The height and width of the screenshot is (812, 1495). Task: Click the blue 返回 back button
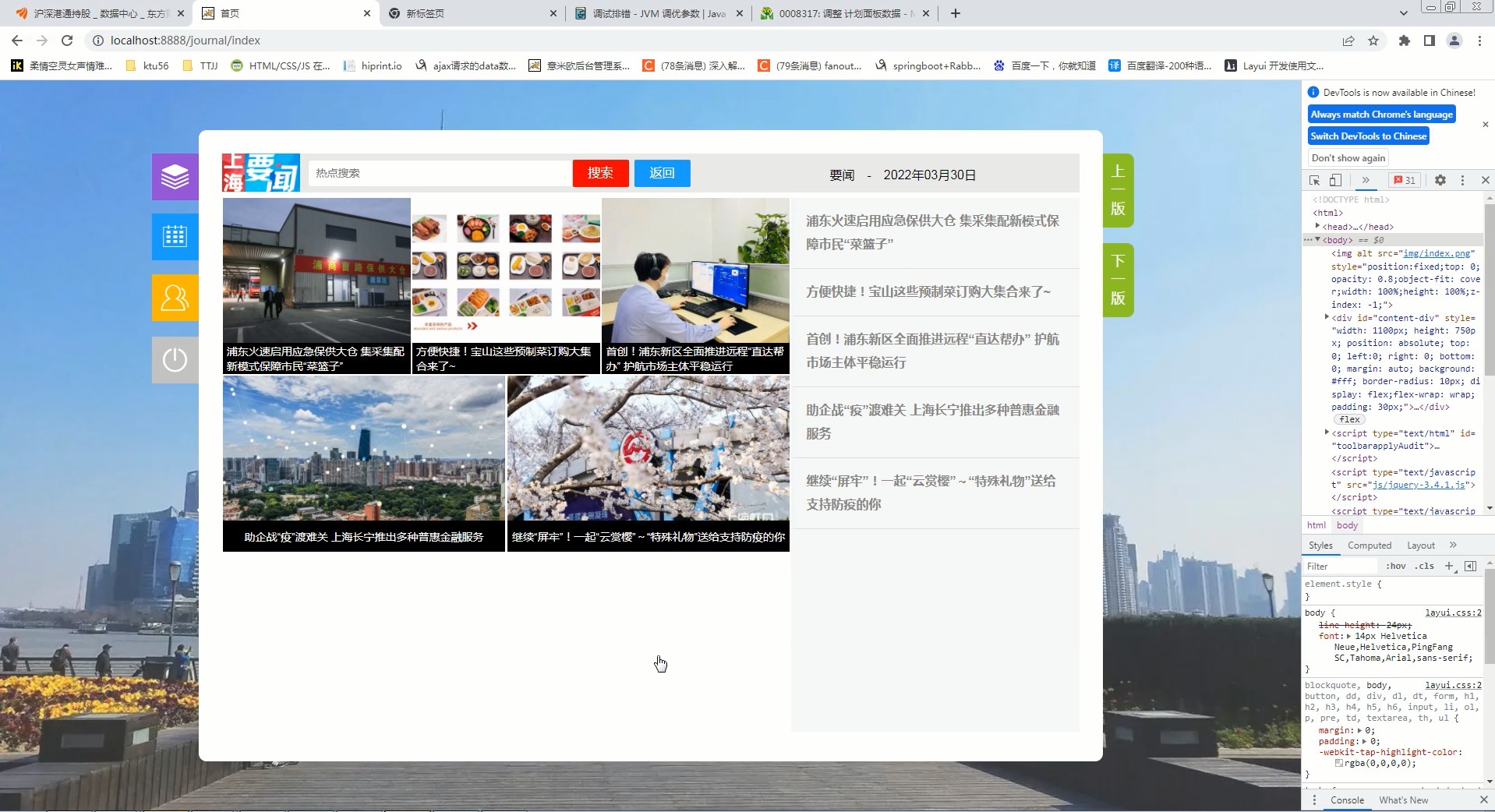[662, 173]
